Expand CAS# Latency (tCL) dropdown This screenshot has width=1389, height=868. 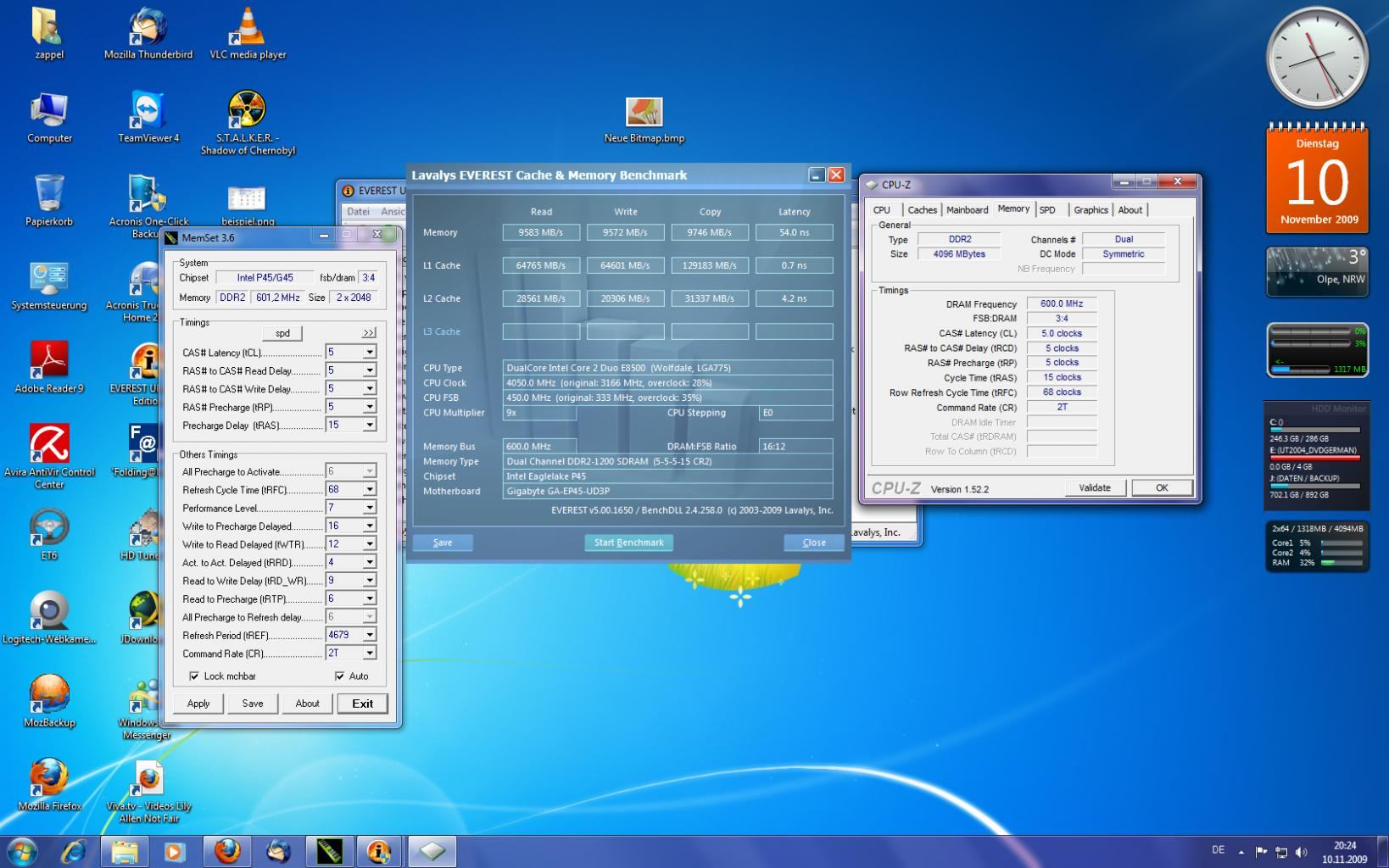369,352
